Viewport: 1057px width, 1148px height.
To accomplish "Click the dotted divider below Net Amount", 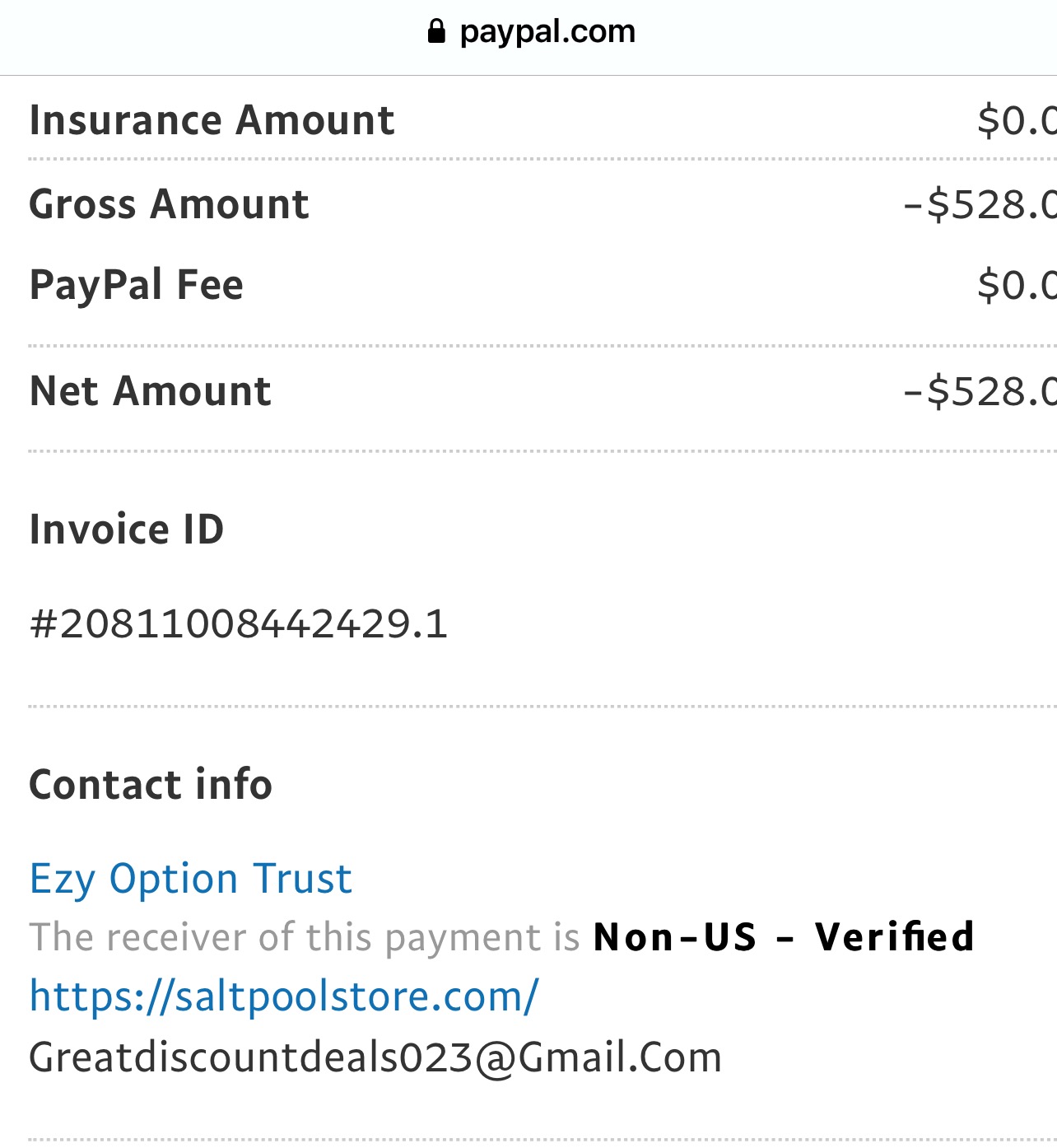I will 528,450.
